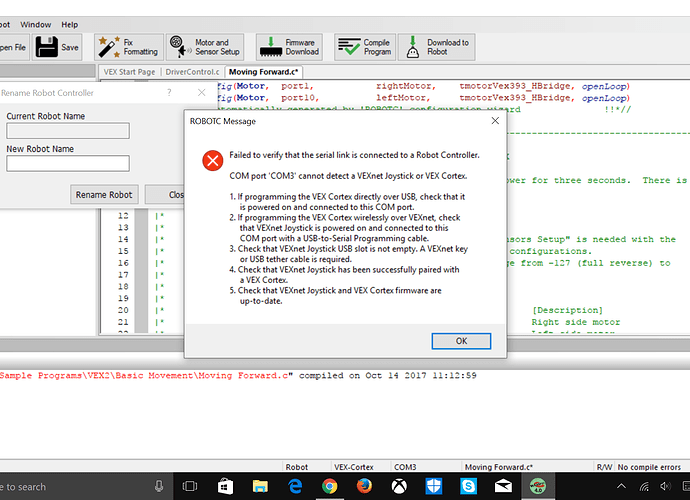Click the VEX-Cortex status bar entry

click(353, 467)
